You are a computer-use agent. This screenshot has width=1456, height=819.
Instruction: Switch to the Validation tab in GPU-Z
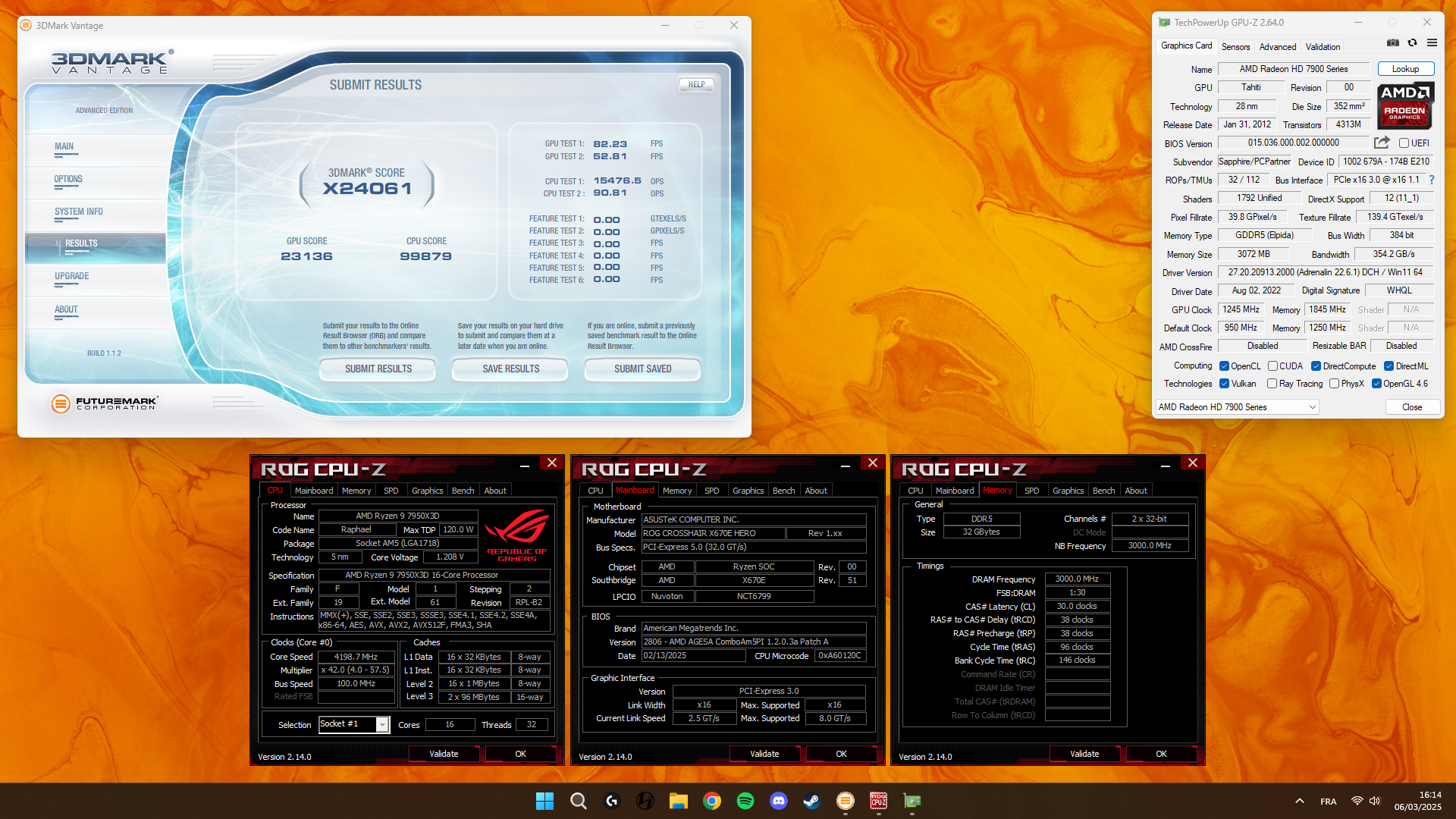pyautogui.click(x=1323, y=46)
